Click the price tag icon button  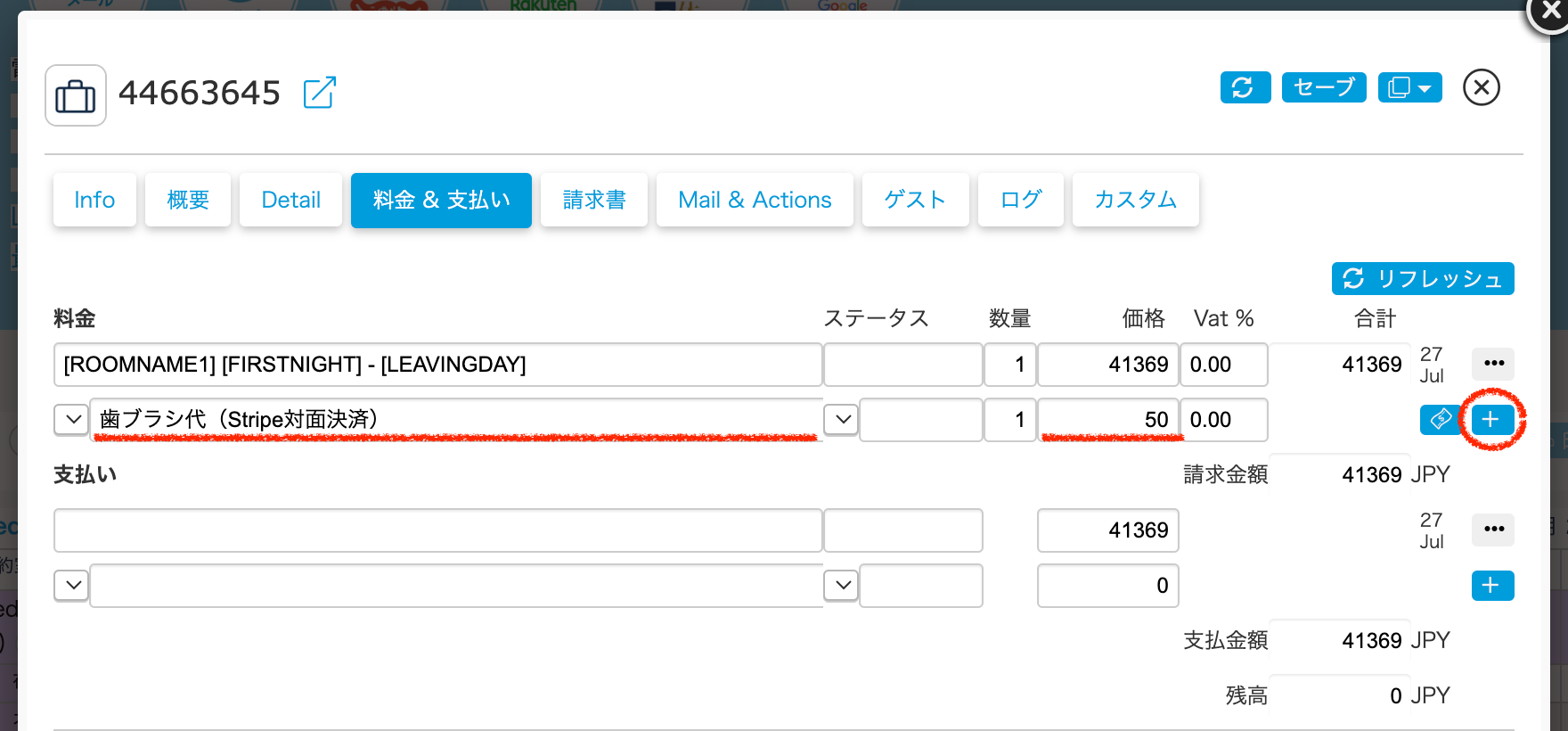[1440, 419]
